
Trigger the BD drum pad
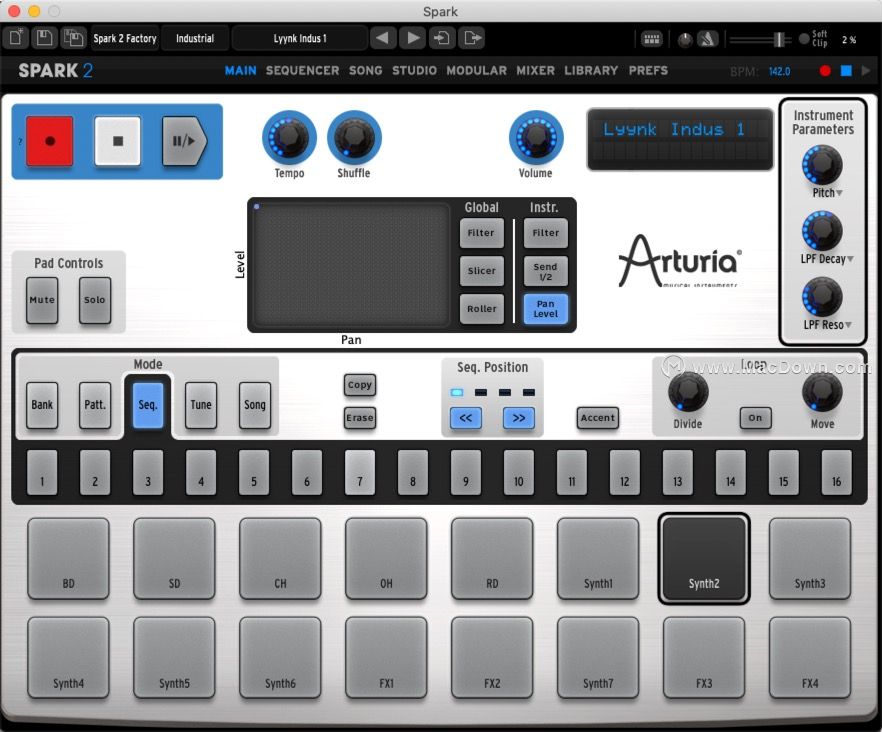click(68, 559)
